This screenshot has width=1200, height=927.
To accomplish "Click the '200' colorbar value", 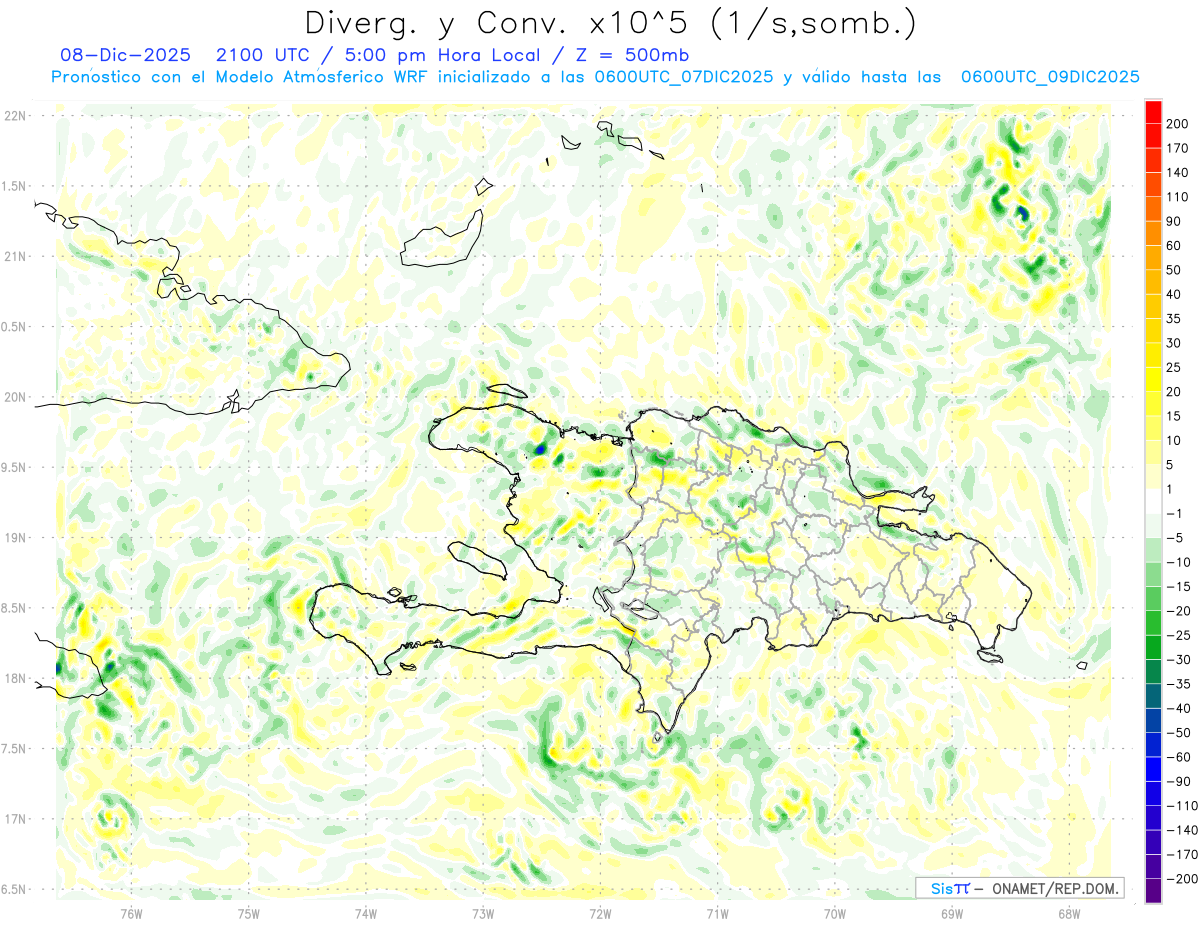I will click(1177, 124).
